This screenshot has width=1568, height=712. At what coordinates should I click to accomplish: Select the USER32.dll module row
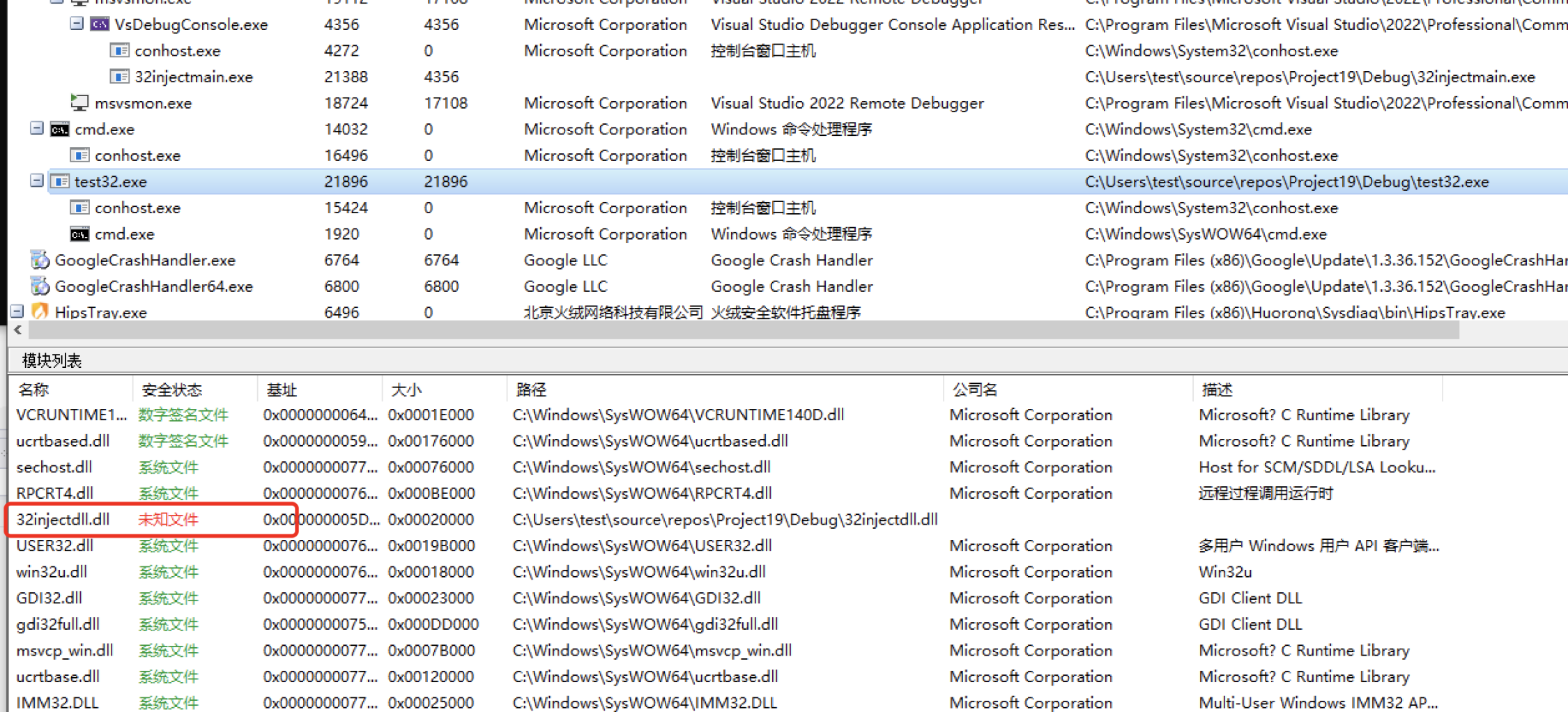(54, 545)
